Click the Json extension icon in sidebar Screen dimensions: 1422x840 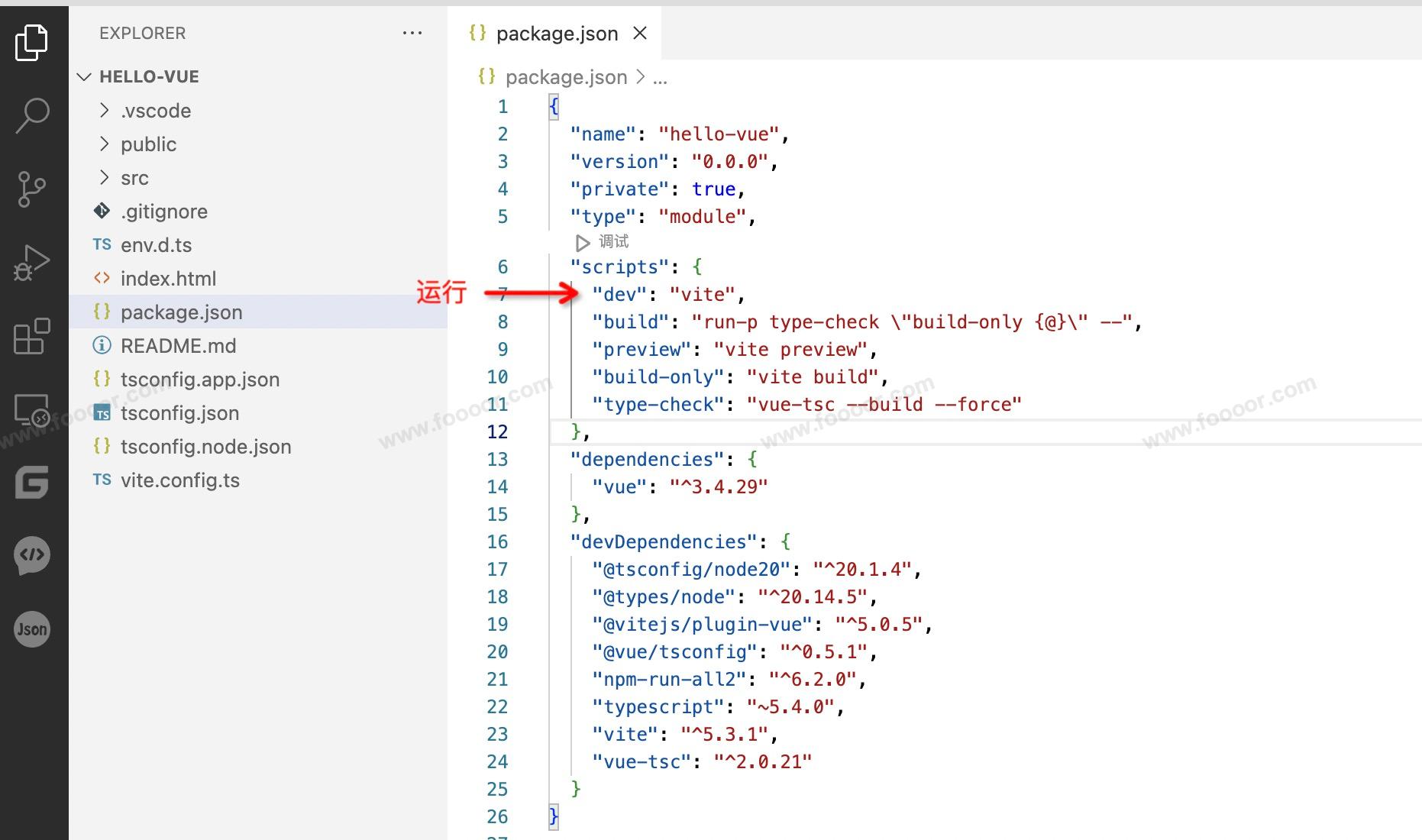[x=32, y=629]
